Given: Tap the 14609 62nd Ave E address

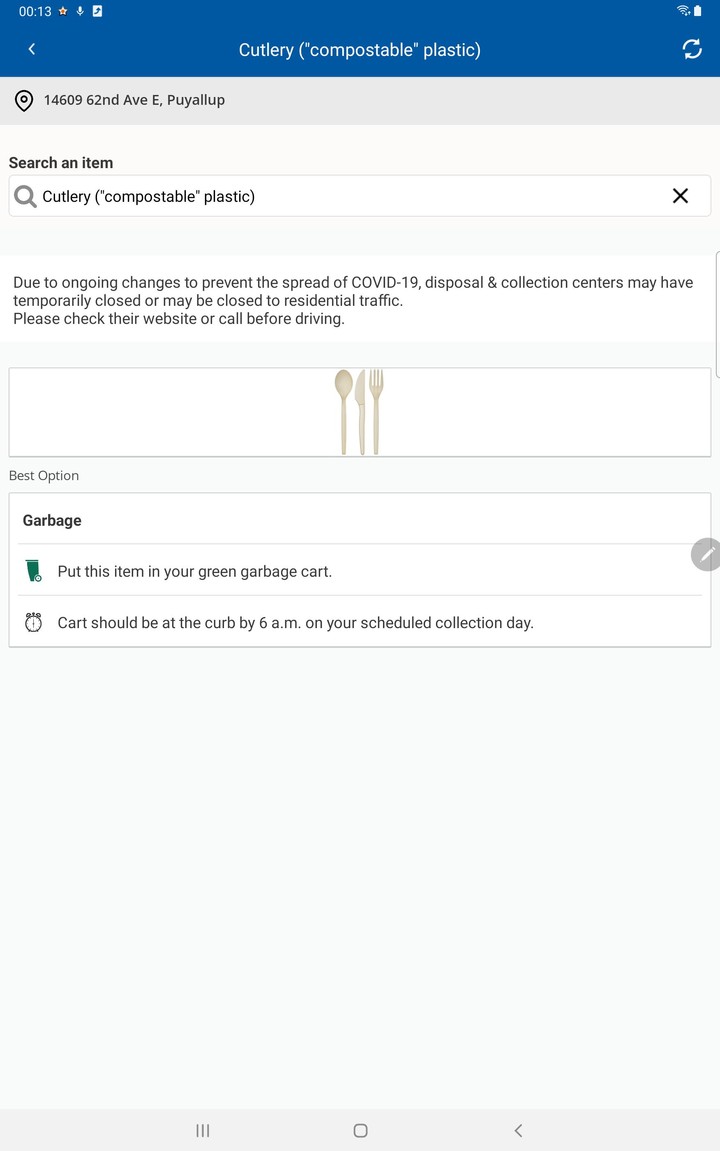Looking at the screenshot, I should (x=134, y=100).
